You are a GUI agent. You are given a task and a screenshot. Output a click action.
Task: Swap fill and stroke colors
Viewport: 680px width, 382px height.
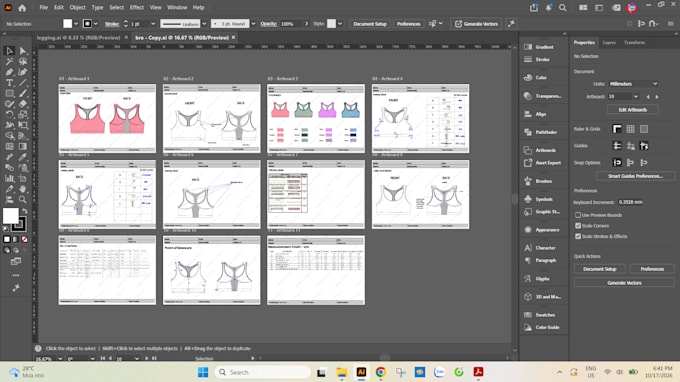(x=25, y=211)
